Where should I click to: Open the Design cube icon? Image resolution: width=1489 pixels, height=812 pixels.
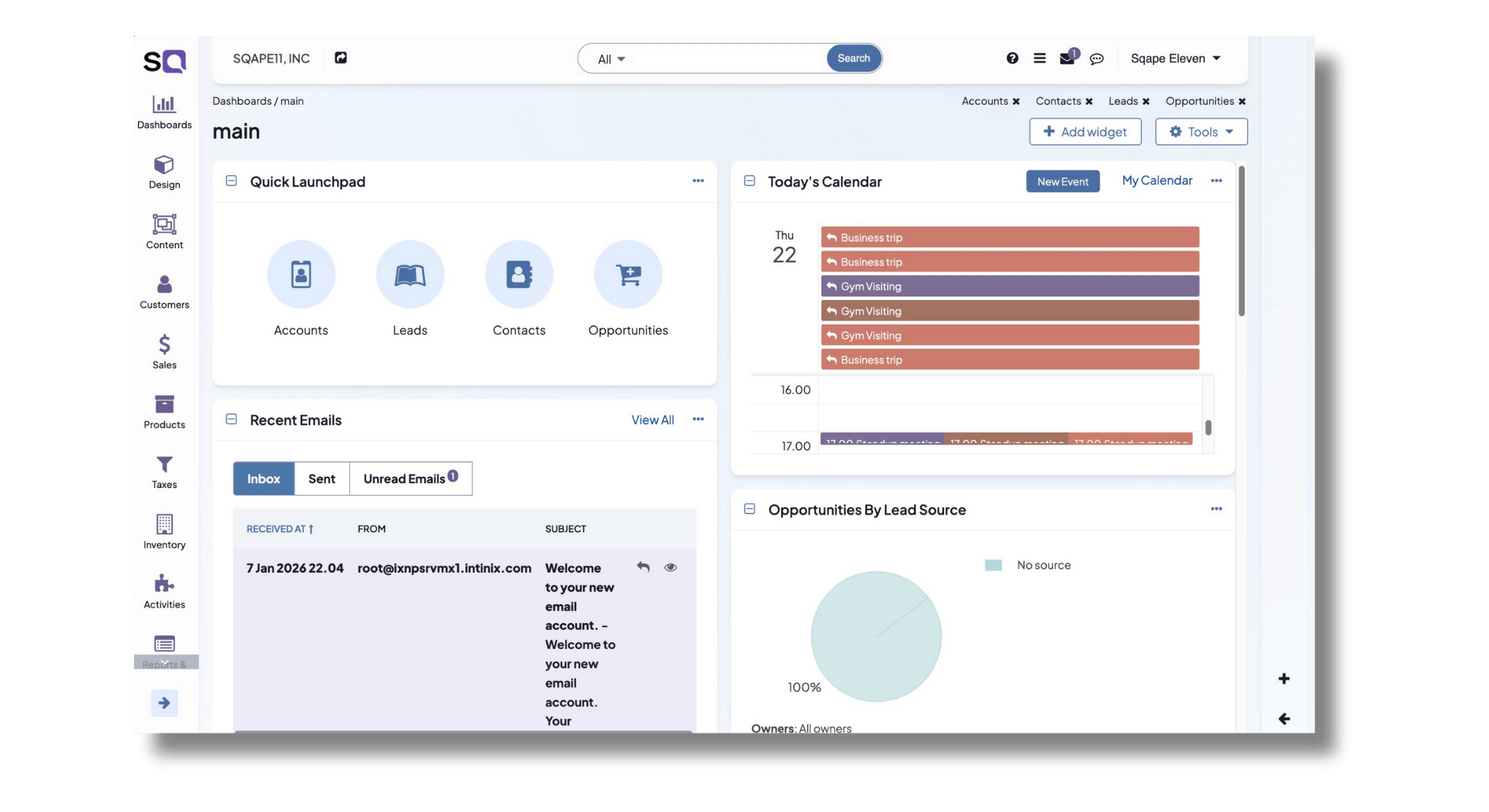(164, 165)
